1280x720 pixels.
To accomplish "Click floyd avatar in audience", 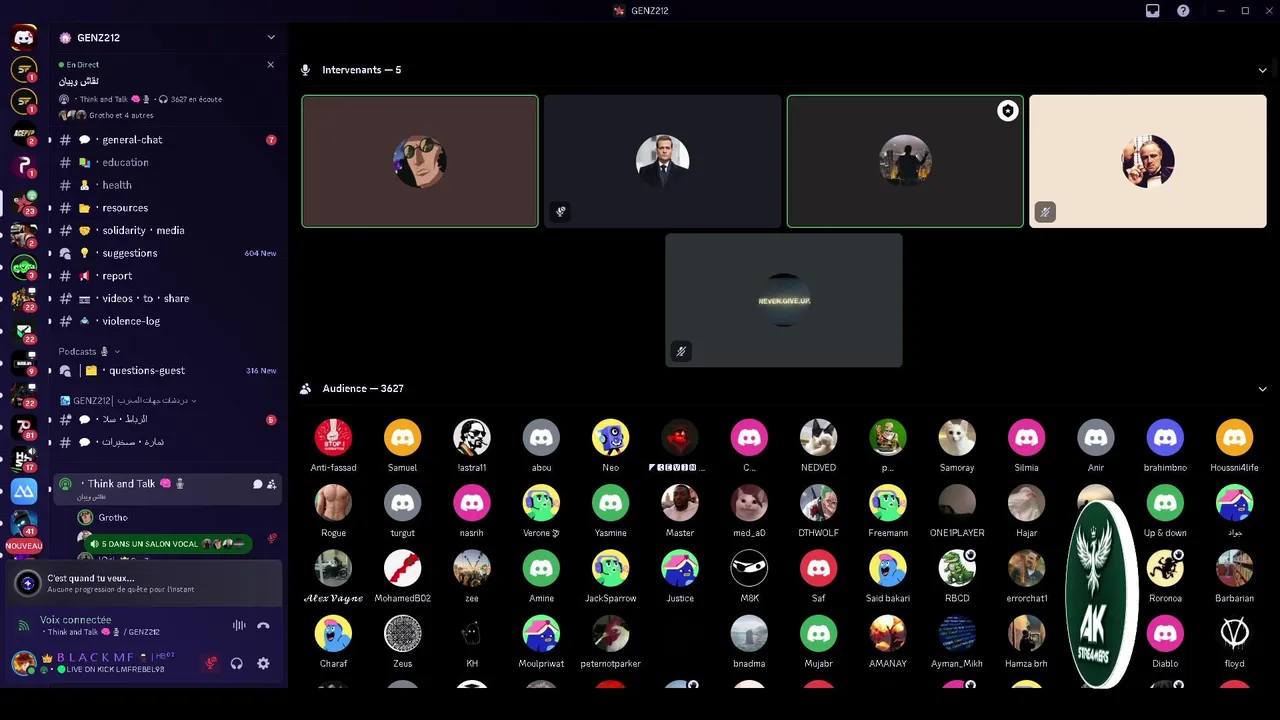I will [x=1234, y=633].
